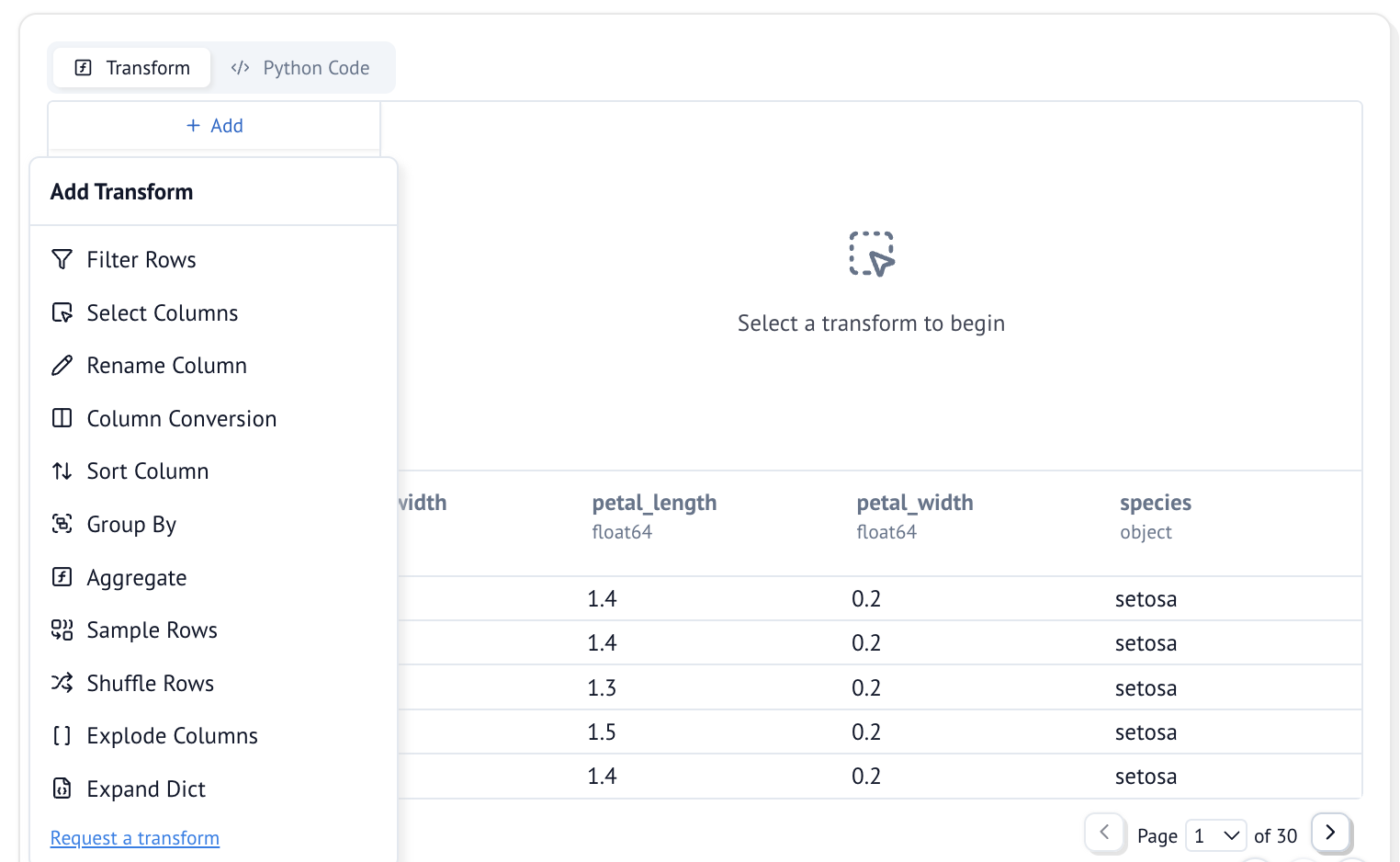Click the Expand Dict file icon
Viewport: 1400px width, 862px height.
[x=62, y=789]
